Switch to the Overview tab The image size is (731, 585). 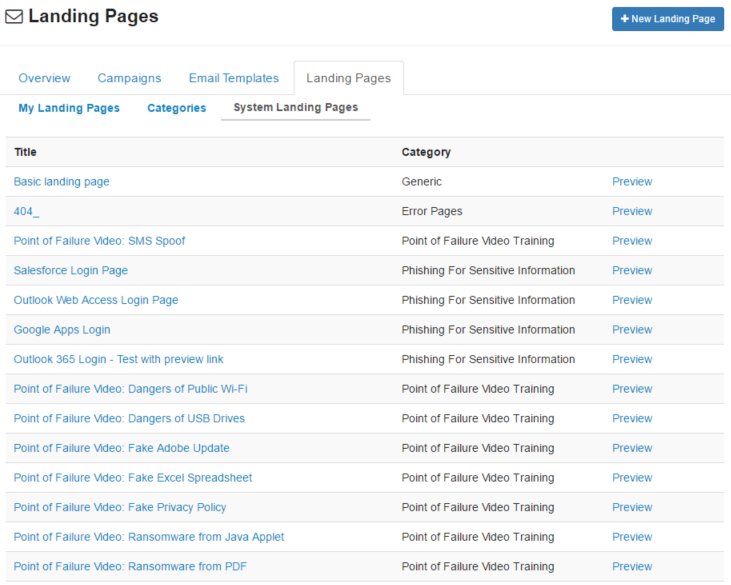pos(44,78)
